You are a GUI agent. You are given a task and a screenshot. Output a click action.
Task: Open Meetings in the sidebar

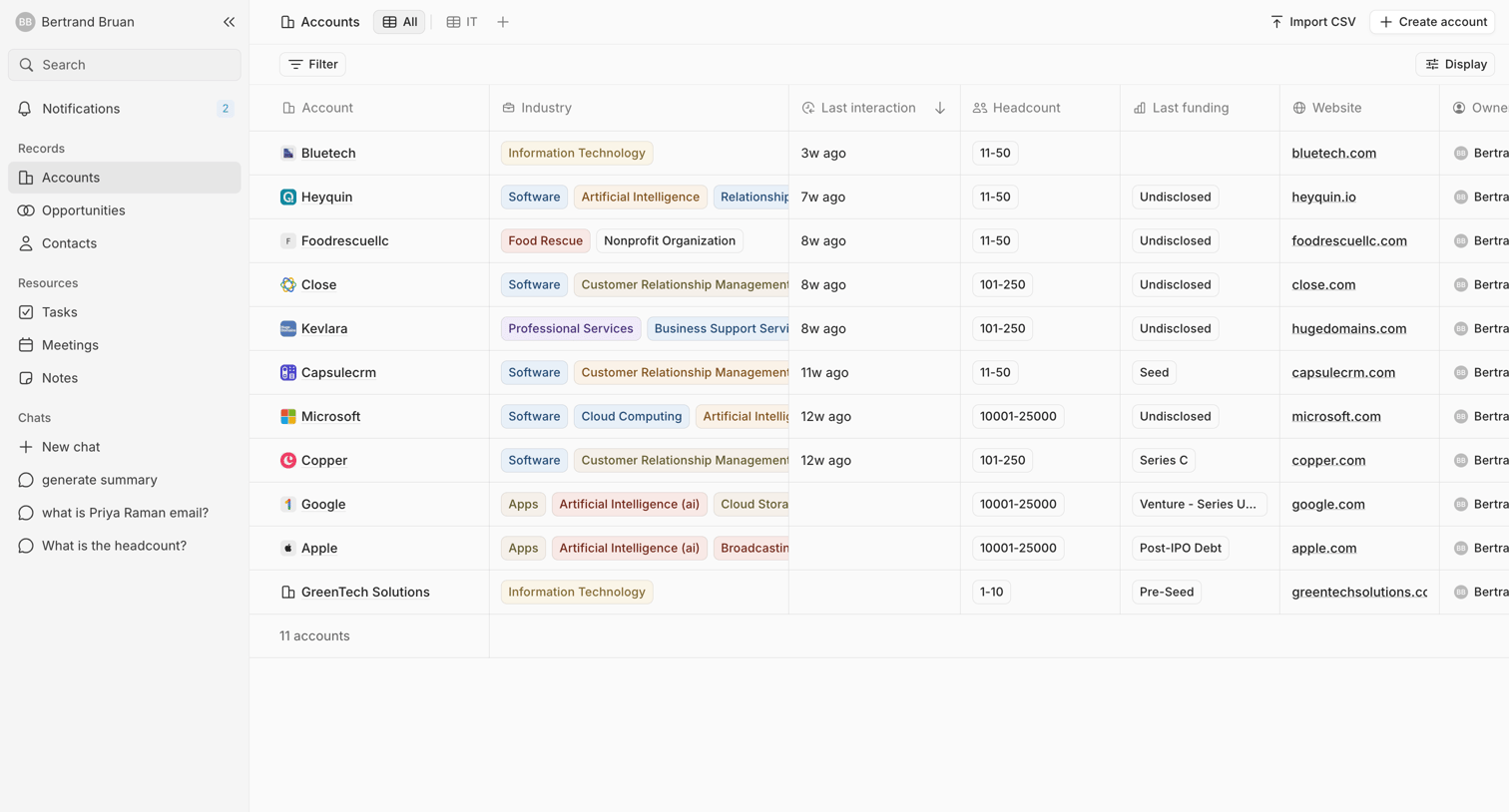[x=125, y=345]
